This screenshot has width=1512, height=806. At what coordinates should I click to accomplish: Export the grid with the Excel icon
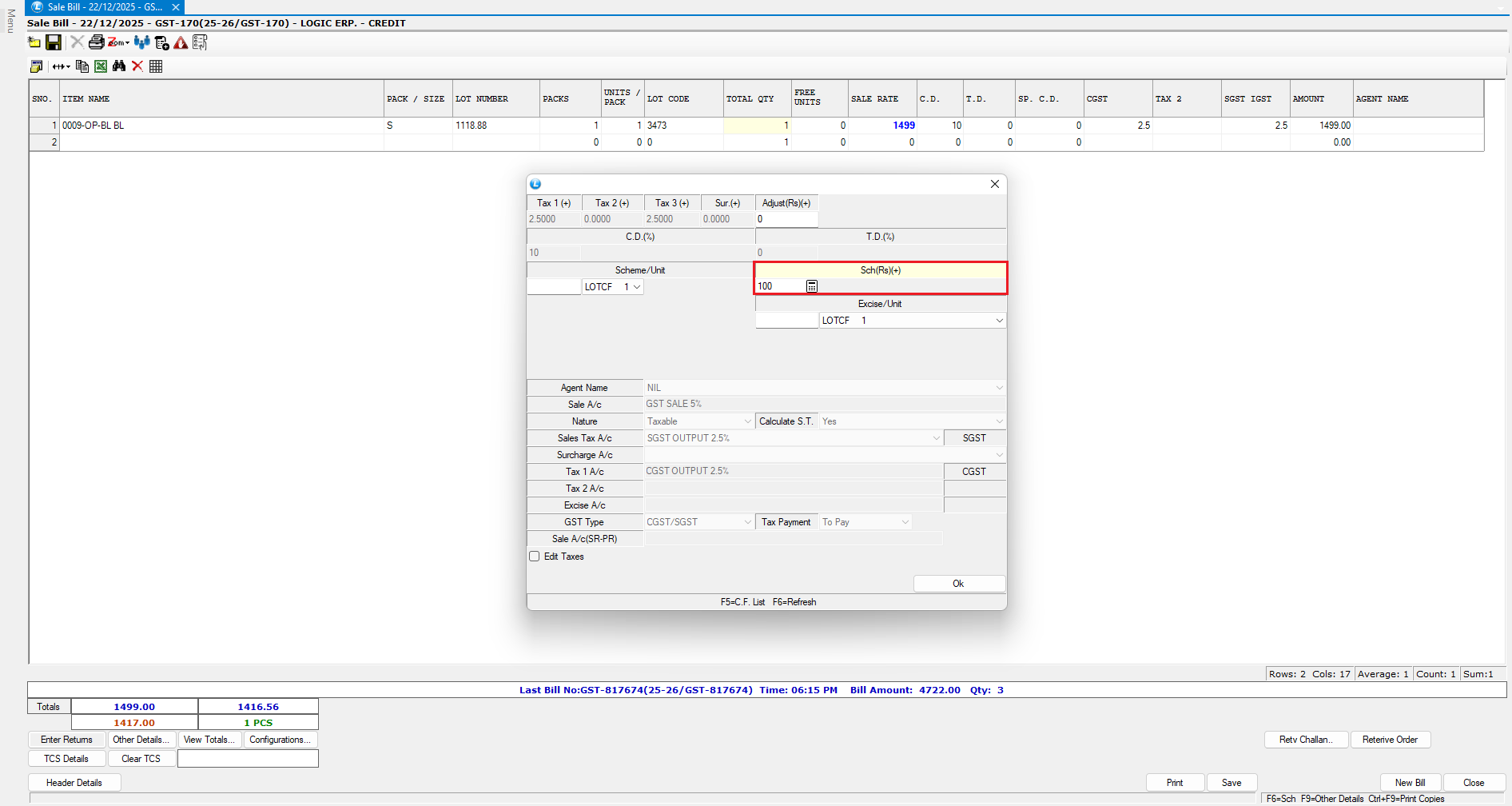pos(101,66)
